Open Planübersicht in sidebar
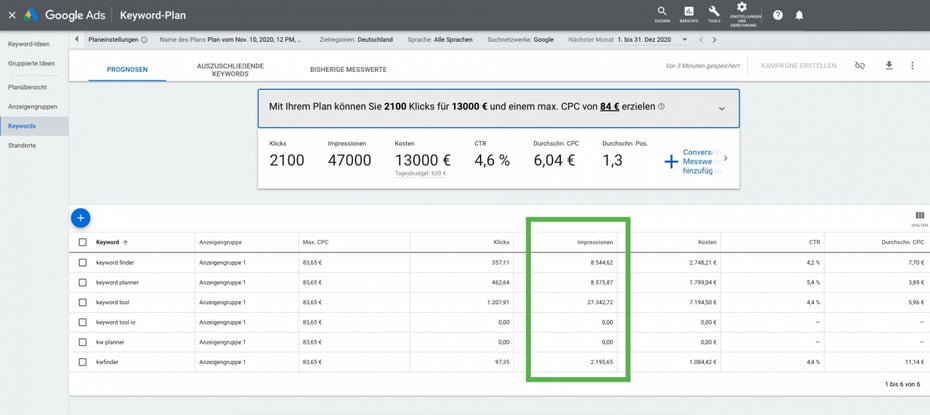930x415 pixels. (27, 87)
